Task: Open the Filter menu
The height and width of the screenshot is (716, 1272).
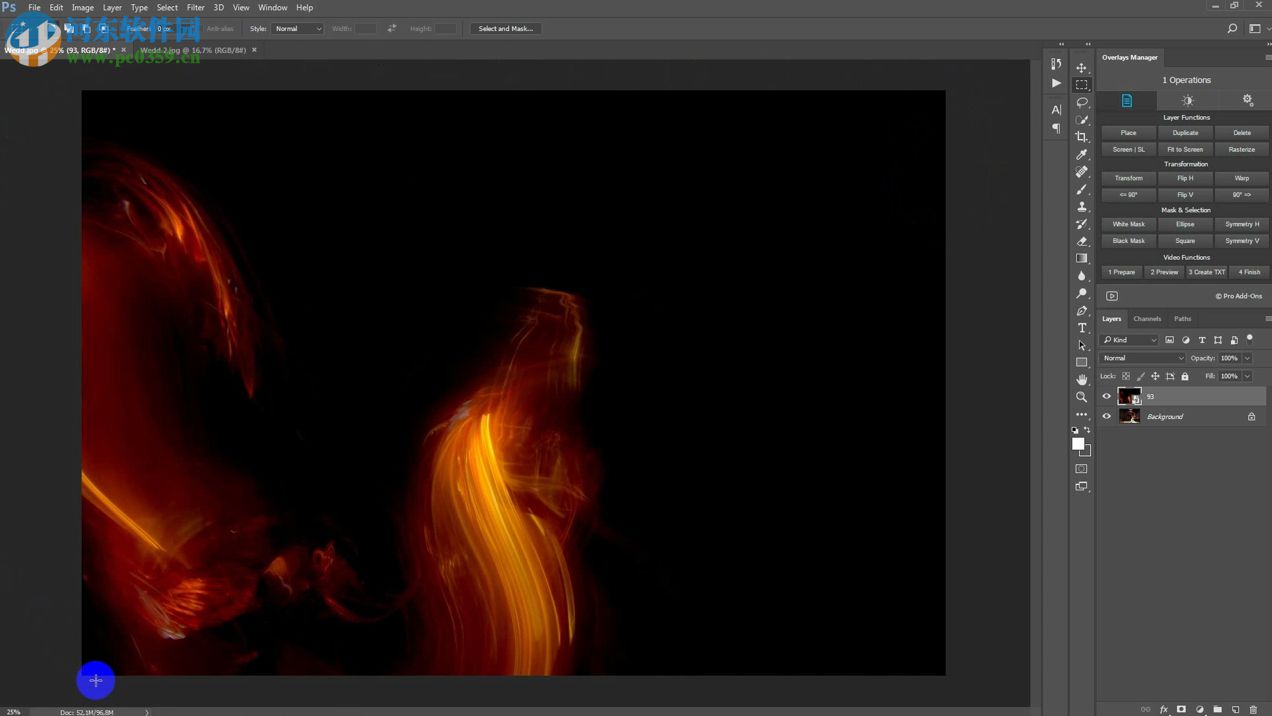Action: coord(195,7)
